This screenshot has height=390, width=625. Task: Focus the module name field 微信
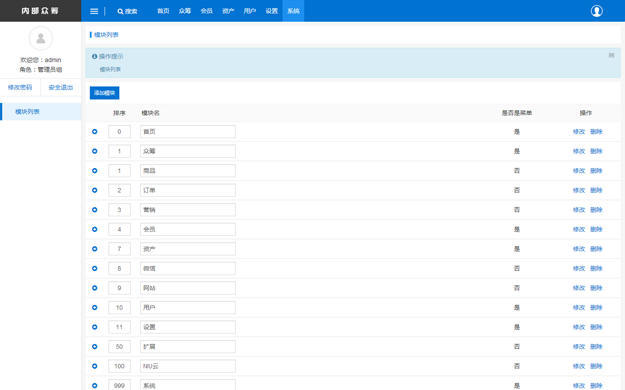(188, 268)
